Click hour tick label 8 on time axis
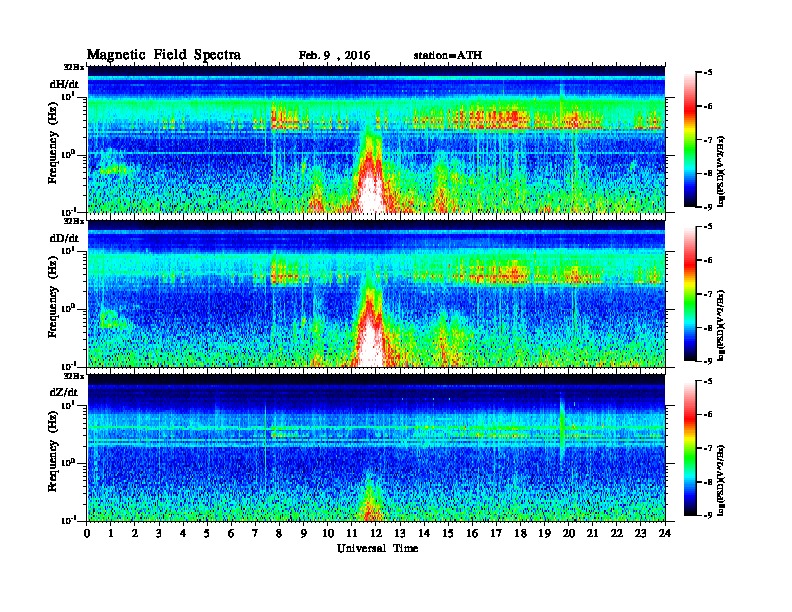Screen dimensions: 792x612 pyautogui.click(x=279, y=533)
